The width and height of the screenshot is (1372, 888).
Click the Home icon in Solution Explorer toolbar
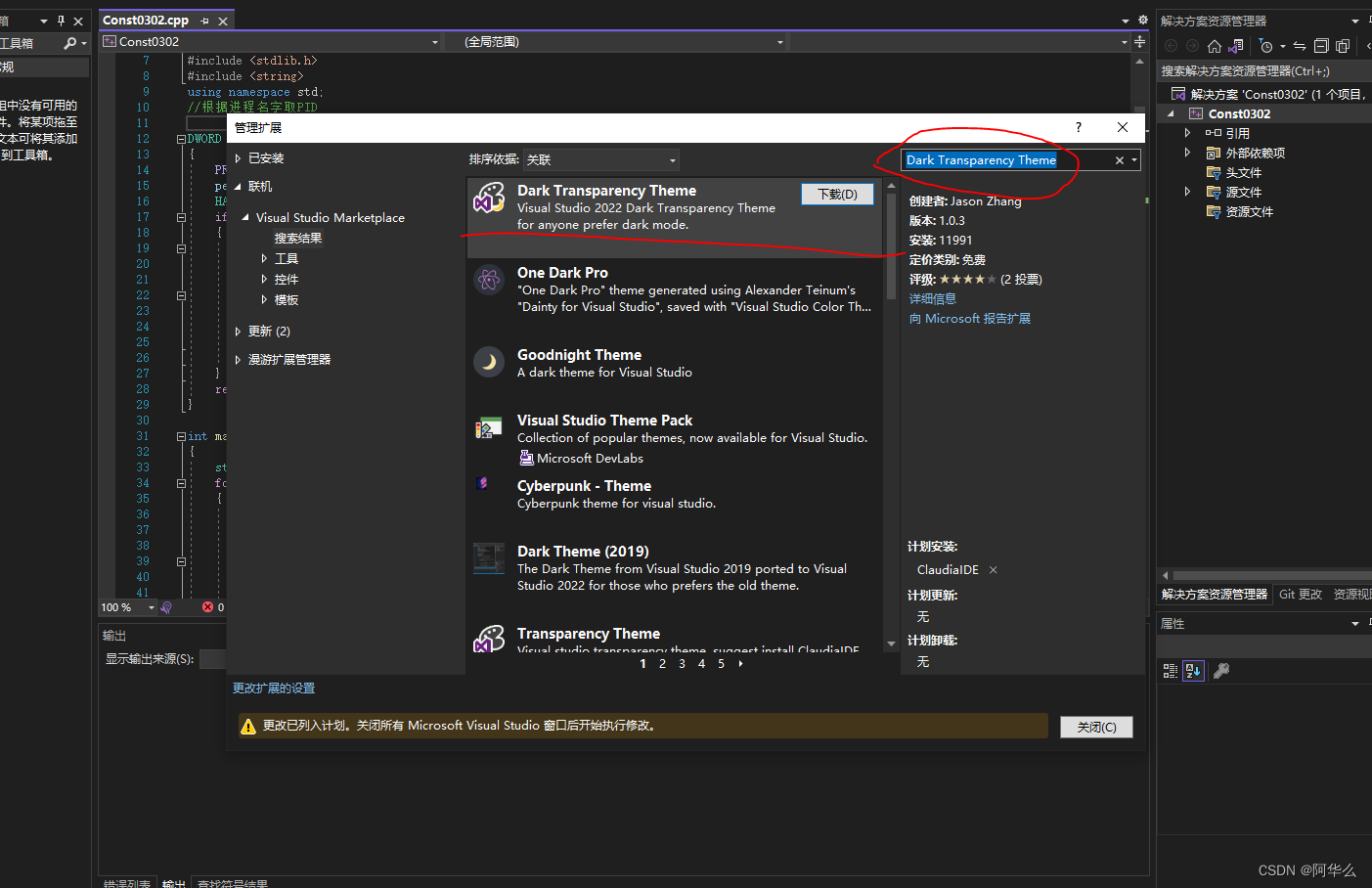(1215, 46)
